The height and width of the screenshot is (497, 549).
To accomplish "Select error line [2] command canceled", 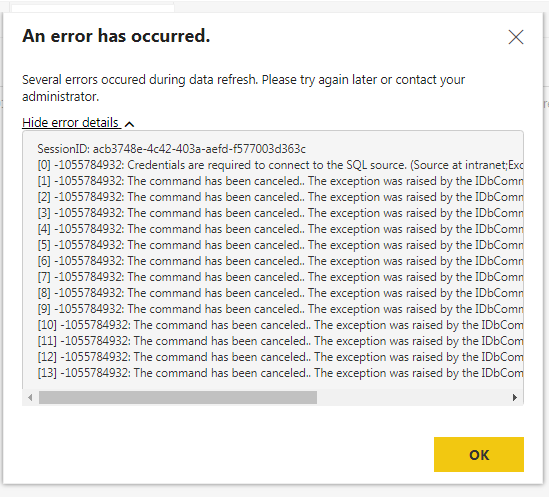I will (x=280, y=197).
